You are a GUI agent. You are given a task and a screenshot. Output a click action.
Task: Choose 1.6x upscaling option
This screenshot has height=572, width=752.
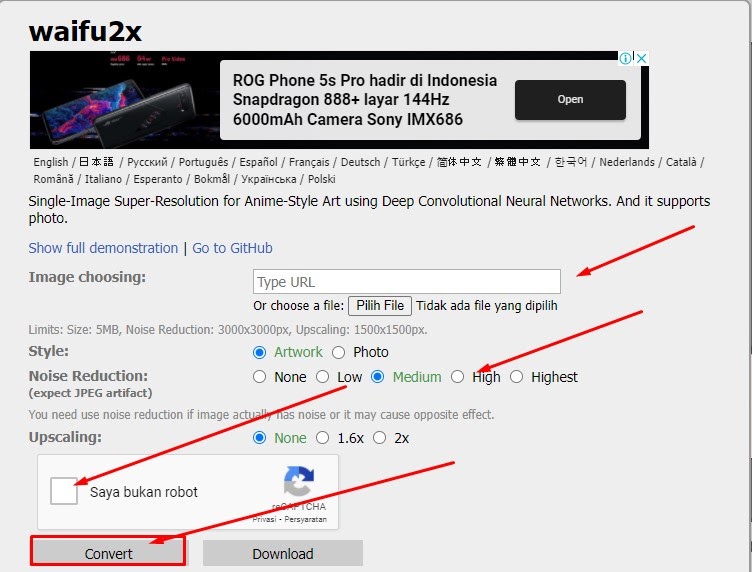(322, 438)
